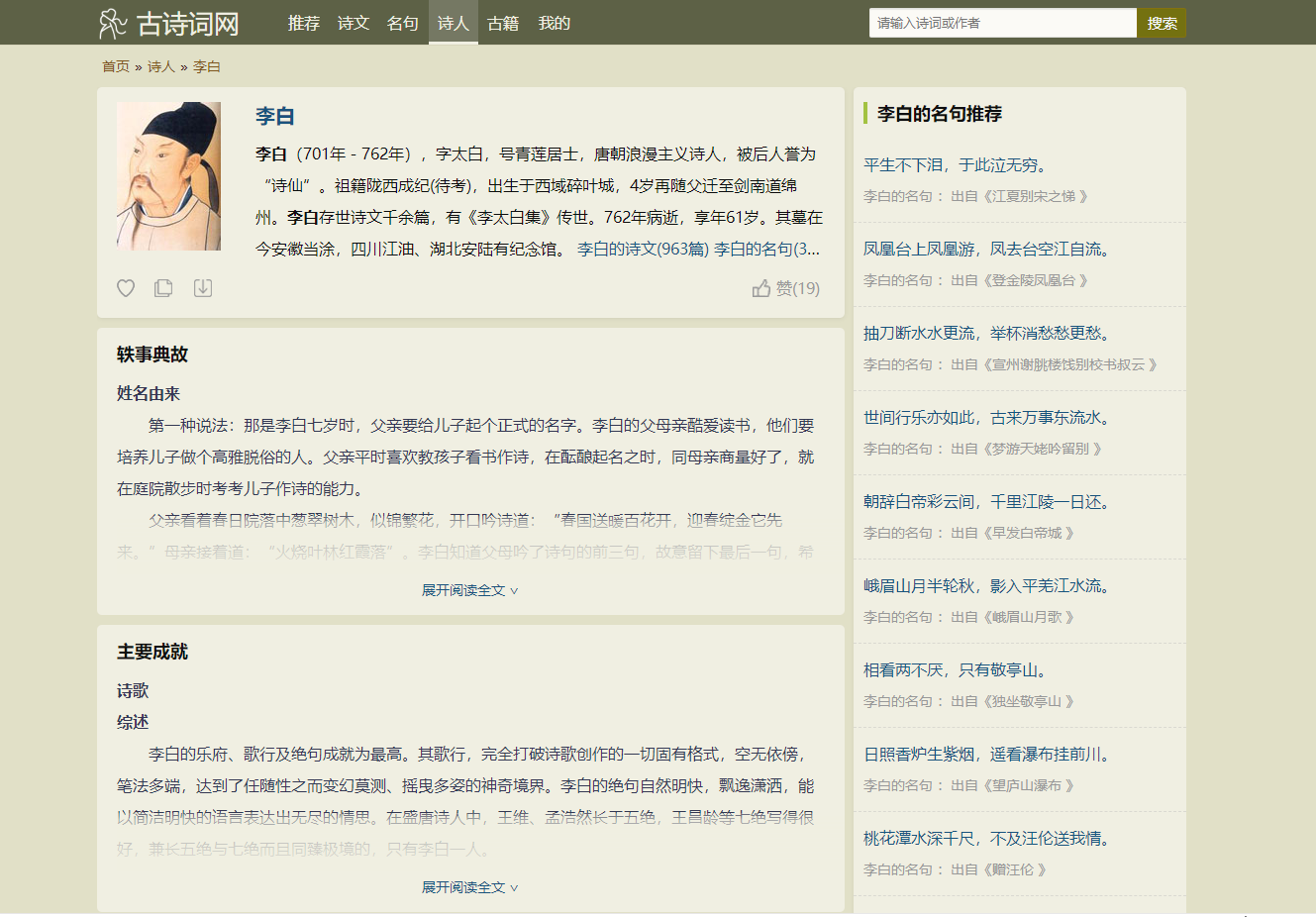1316x917 pixels.
Task: Click the 主要成就 section heading
Action: [152, 652]
